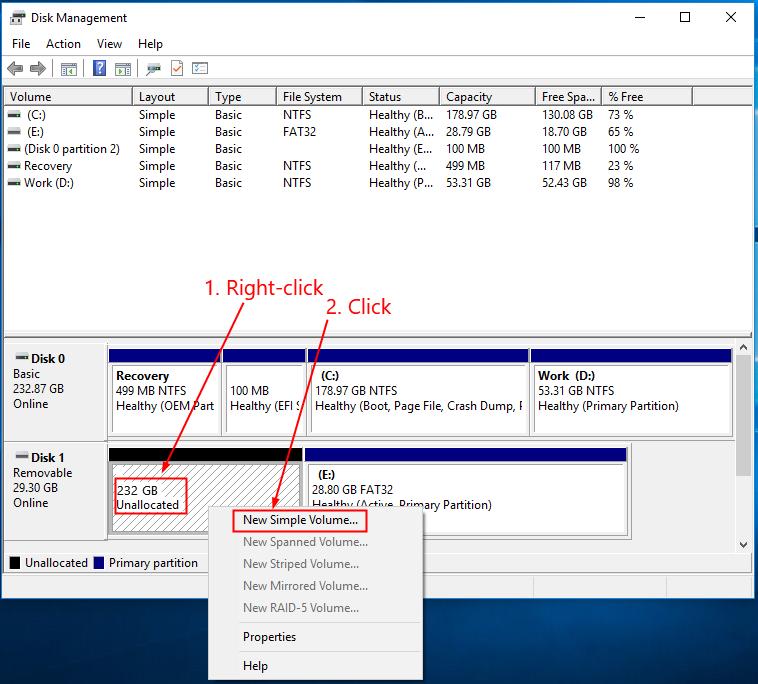Sort by the Status column header
Viewport: 758px width, 684px height.
tap(401, 97)
